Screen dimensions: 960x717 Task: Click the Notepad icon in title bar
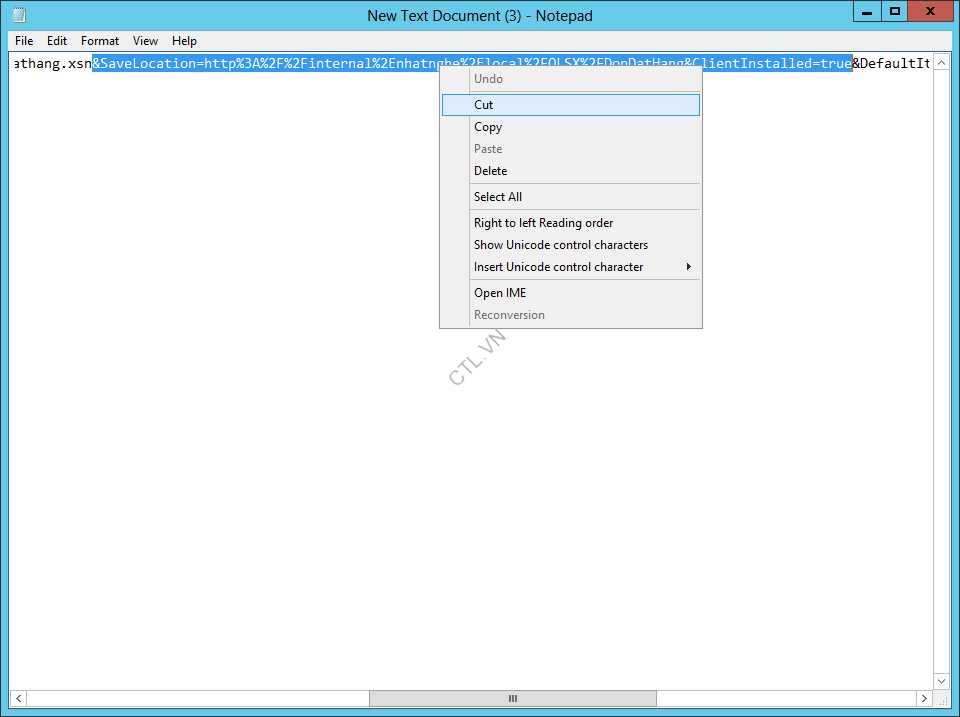[x=18, y=15]
